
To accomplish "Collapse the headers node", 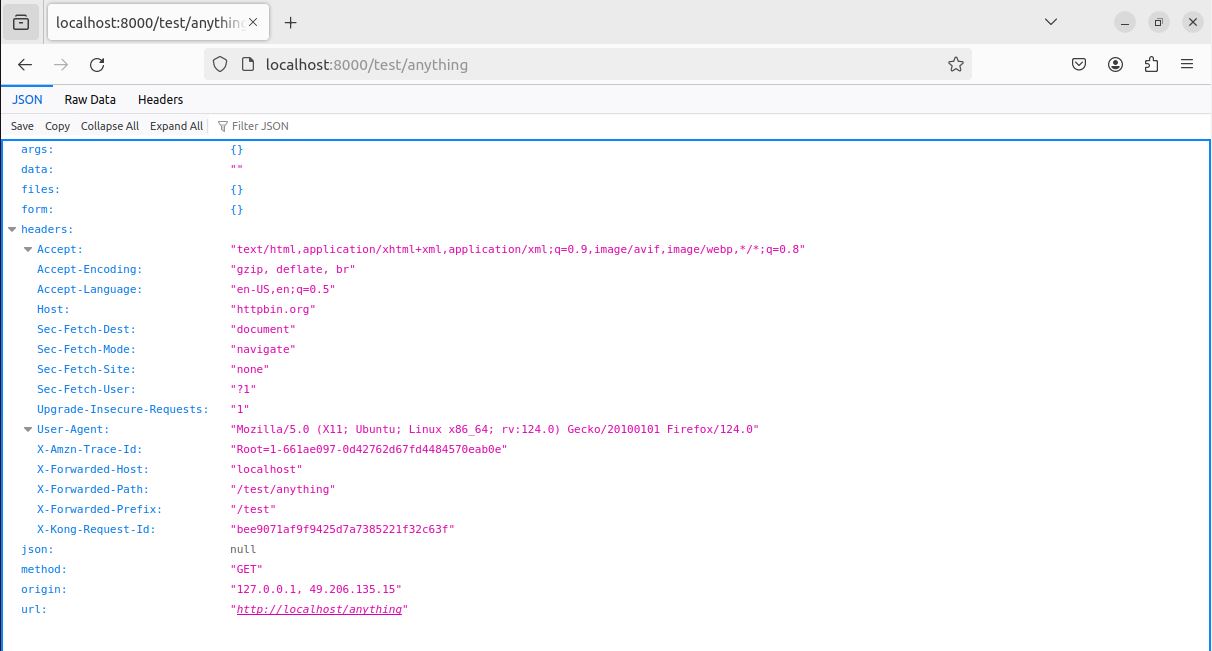I will 13,229.
